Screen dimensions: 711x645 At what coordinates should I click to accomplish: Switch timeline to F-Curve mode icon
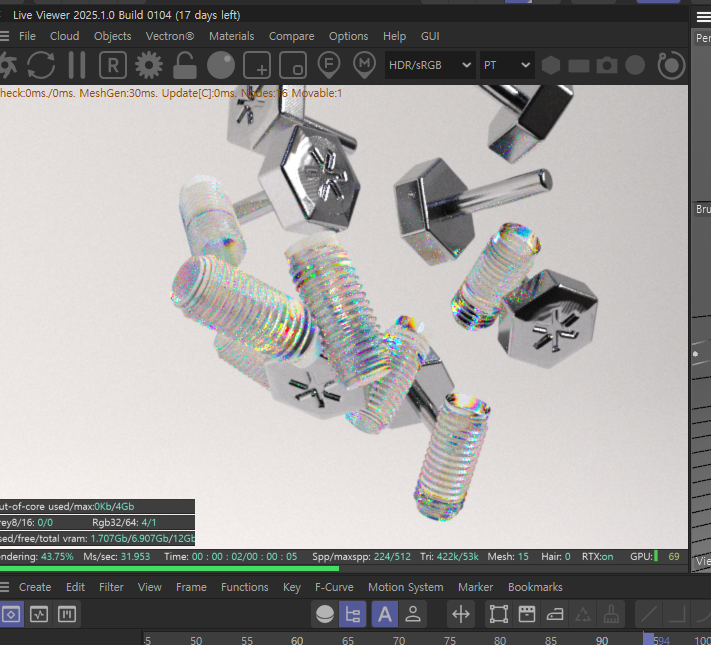pos(39,615)
